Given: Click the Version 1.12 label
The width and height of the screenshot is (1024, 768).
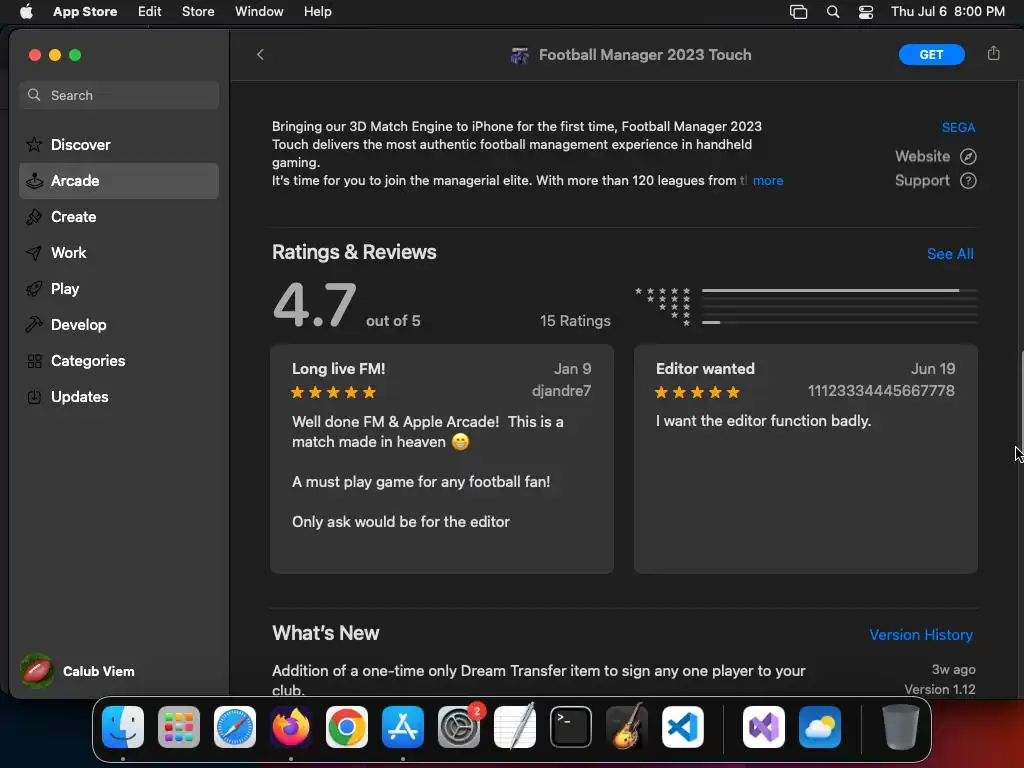Looking at the screenshot, I should (940, 689).
